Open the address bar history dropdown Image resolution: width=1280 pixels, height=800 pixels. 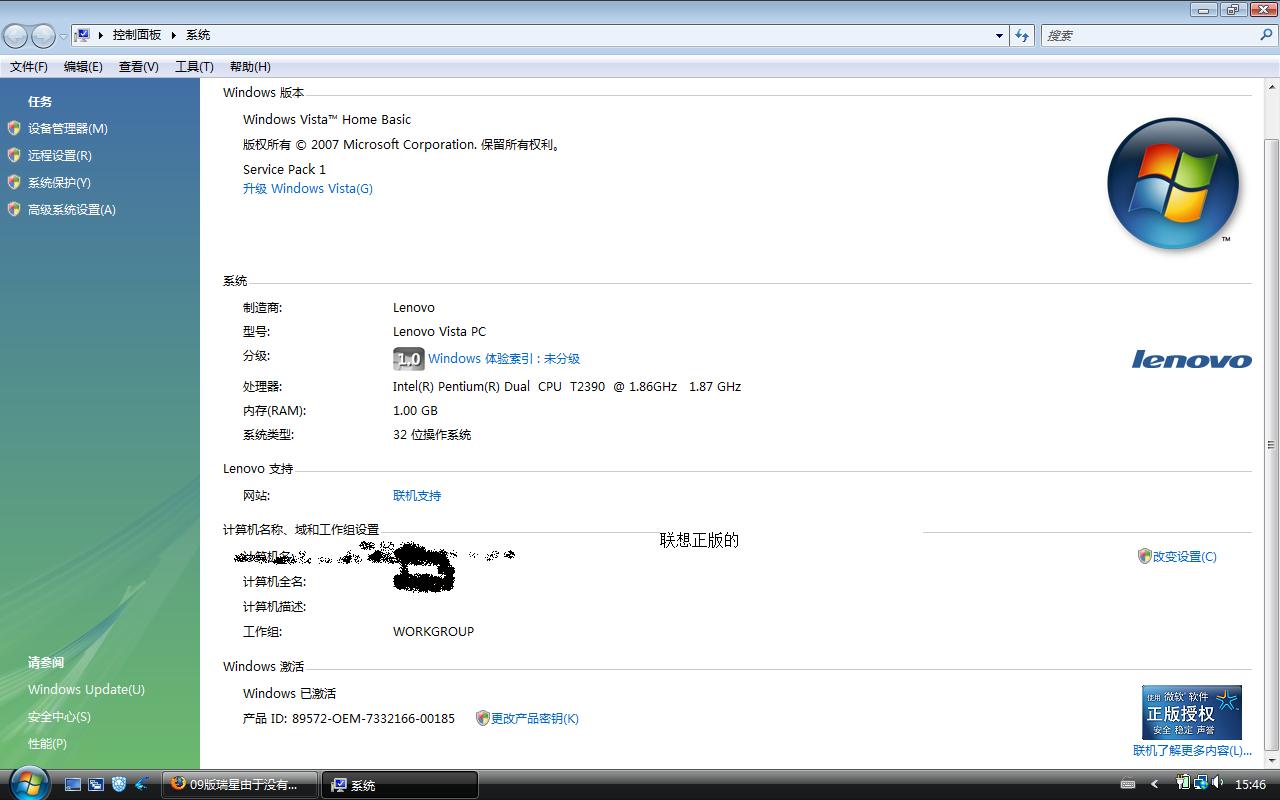coord(999,35)
